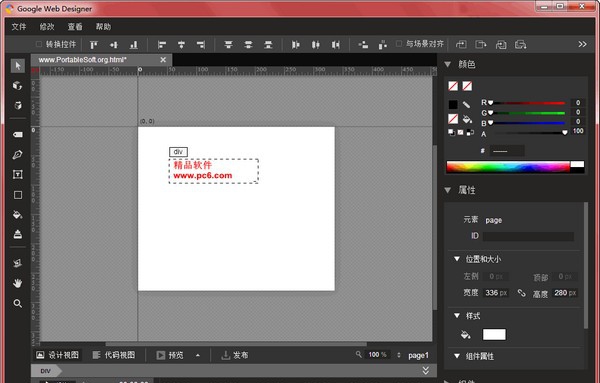Click the 预览 preview button
The width and height of the screenshot is (600, 383).
pyautogui.click(x=170, y=355)
